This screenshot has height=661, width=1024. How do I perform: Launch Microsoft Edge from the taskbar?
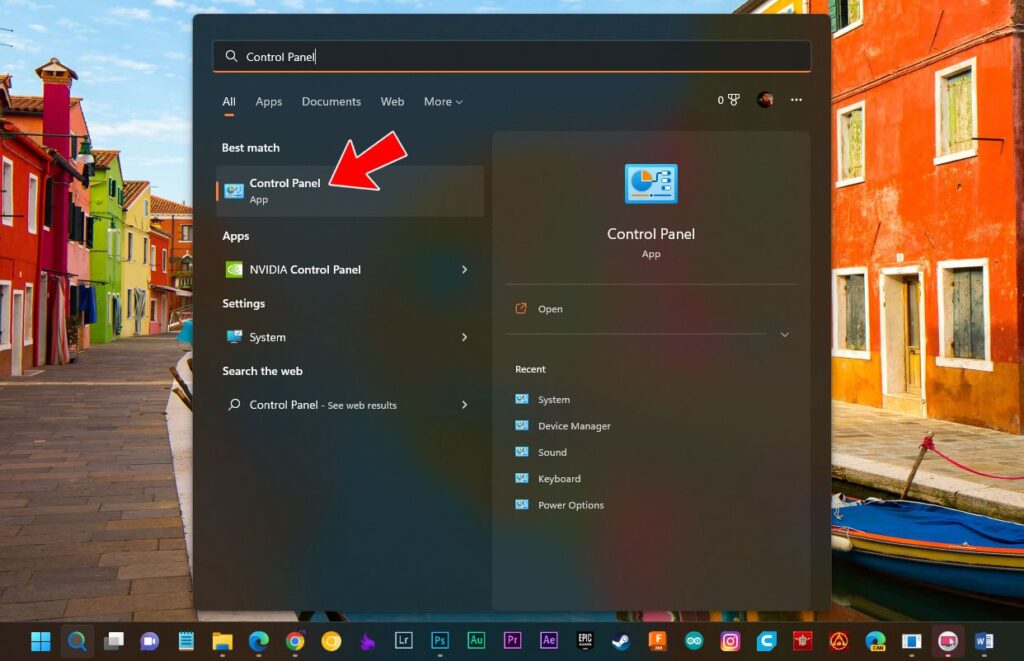259,641
